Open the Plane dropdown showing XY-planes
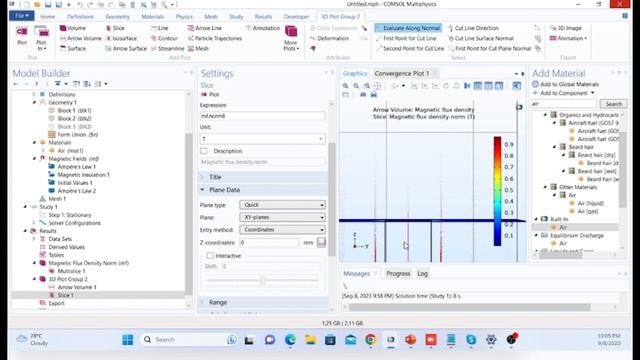Screen dimensions: 640x360 (x=282, y=218)
